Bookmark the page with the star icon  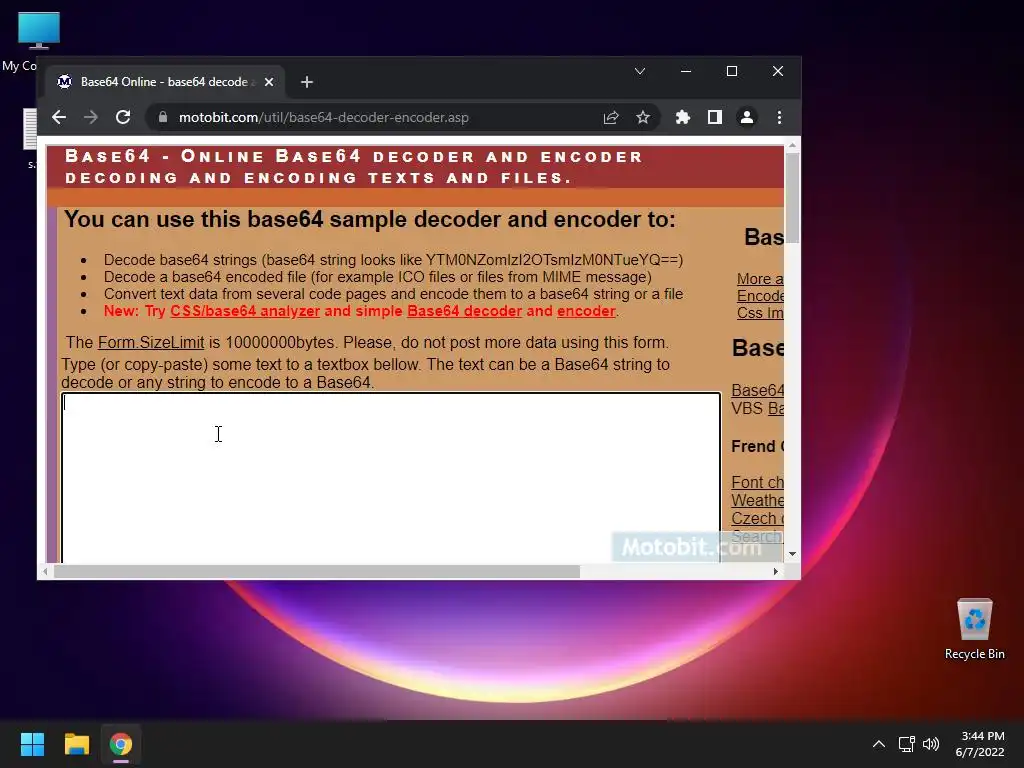(x=643, y=118)
